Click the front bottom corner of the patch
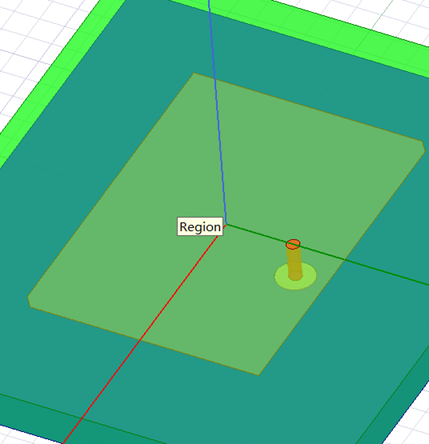This screenshot has height=444, width=429. (259, 375)
